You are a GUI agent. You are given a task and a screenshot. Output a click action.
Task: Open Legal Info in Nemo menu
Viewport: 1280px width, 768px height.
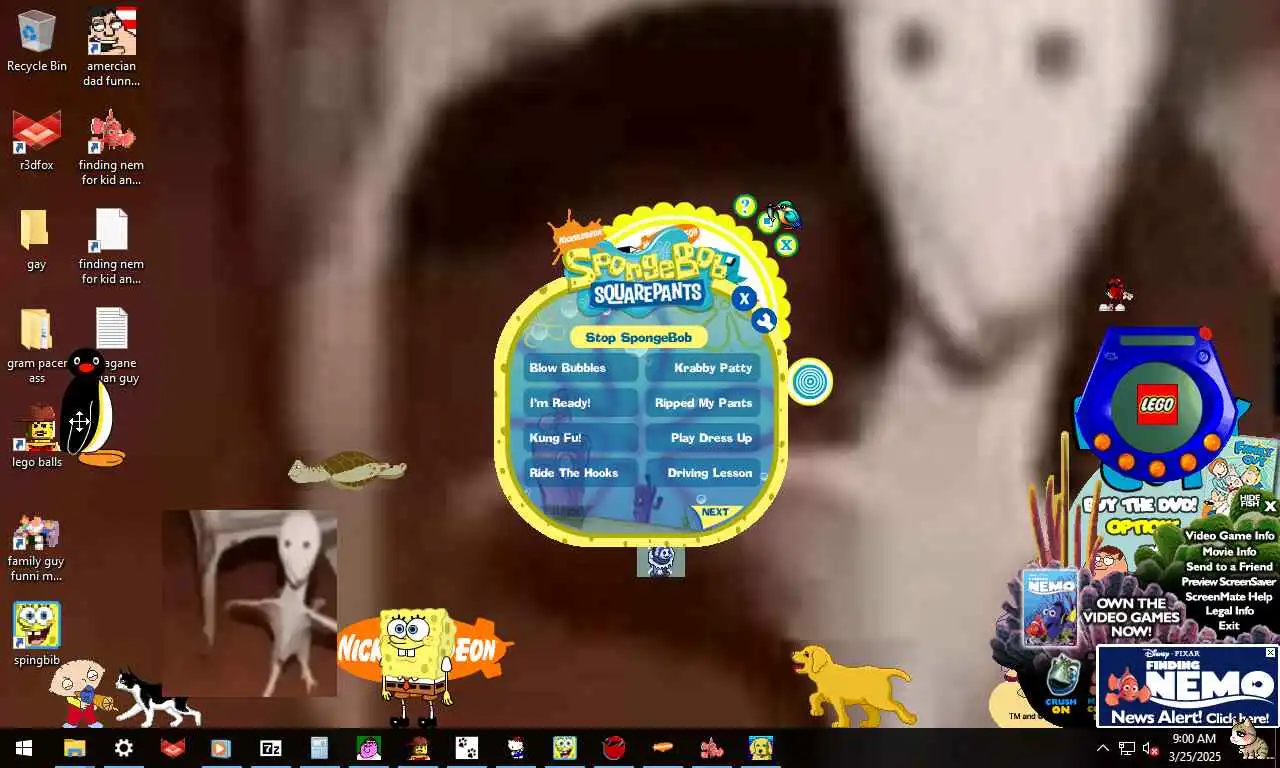1230,610
